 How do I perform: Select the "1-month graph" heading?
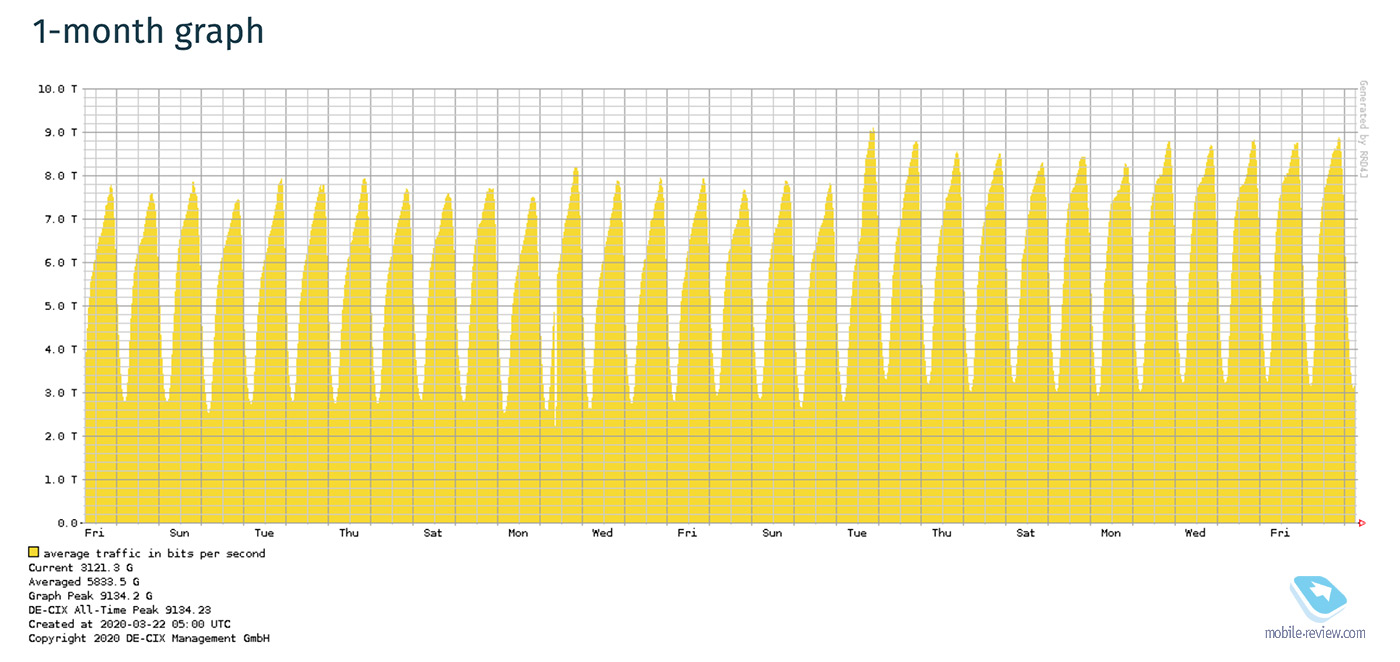click(148, 32)
